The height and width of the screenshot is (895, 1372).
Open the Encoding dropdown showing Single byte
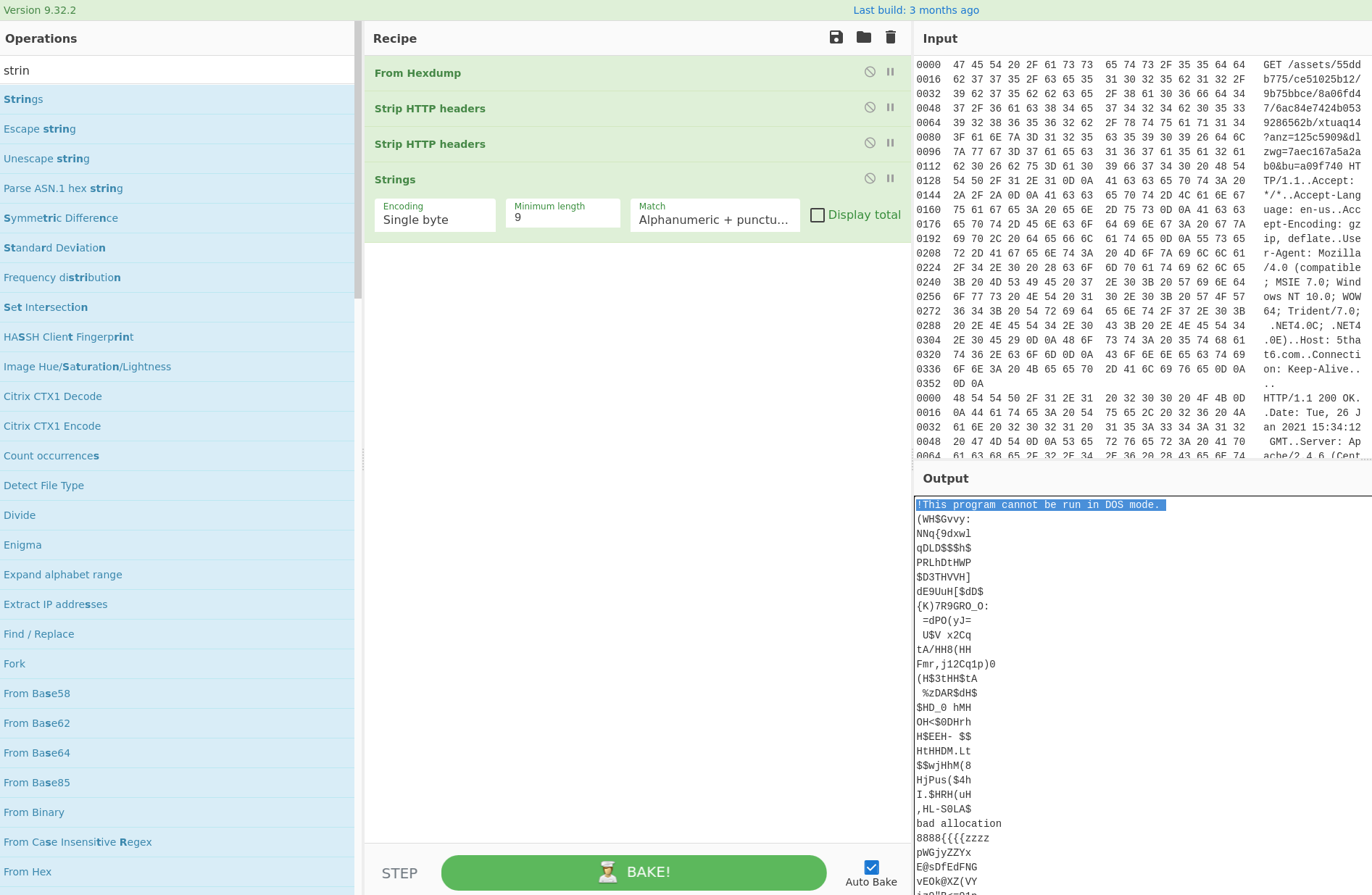435,215
